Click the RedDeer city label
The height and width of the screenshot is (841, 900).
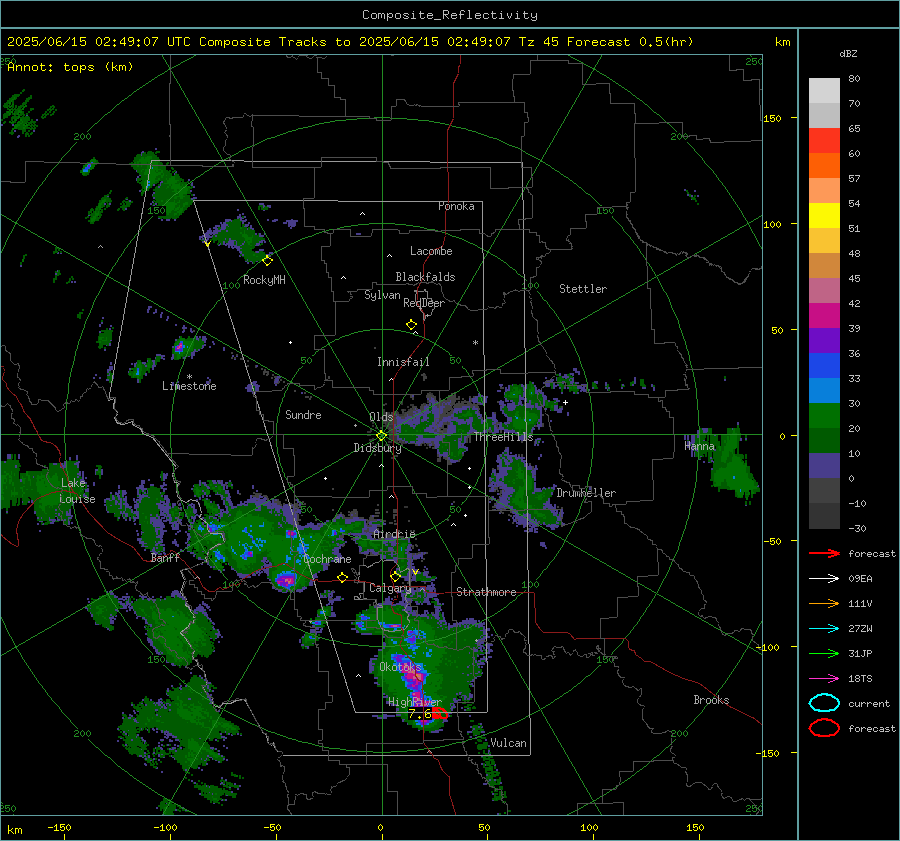424,303
